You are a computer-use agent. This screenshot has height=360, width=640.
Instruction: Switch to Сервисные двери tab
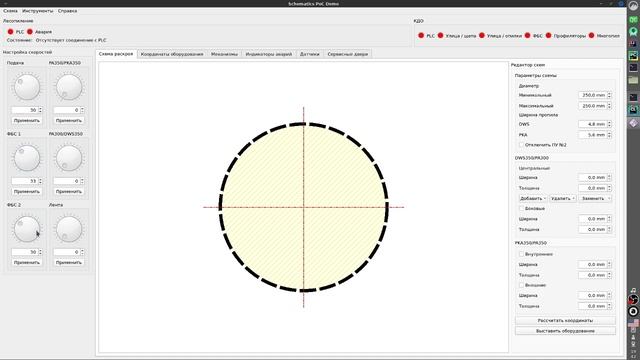(x=347, y=54)
